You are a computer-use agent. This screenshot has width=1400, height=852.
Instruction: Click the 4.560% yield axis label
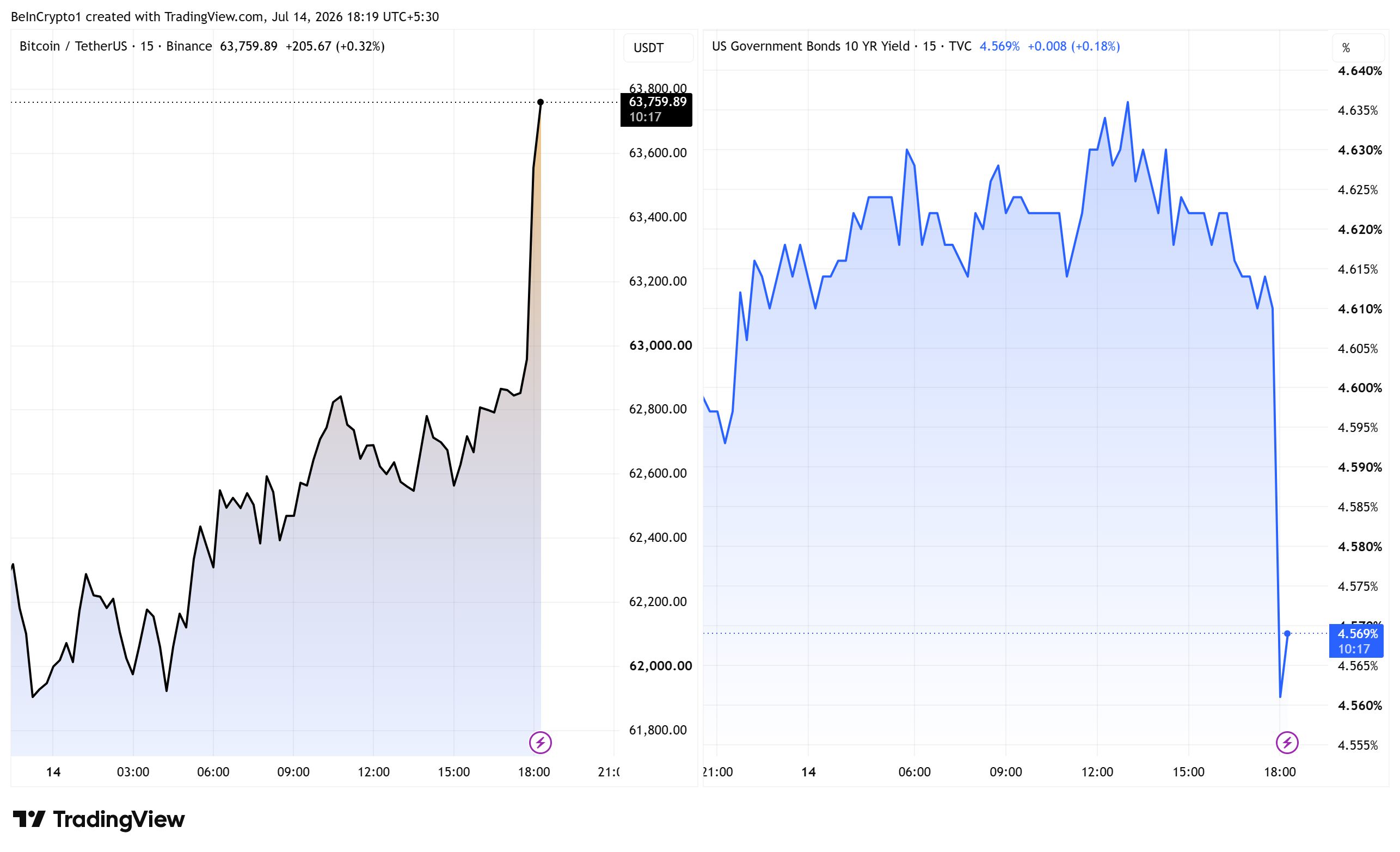1360,706
